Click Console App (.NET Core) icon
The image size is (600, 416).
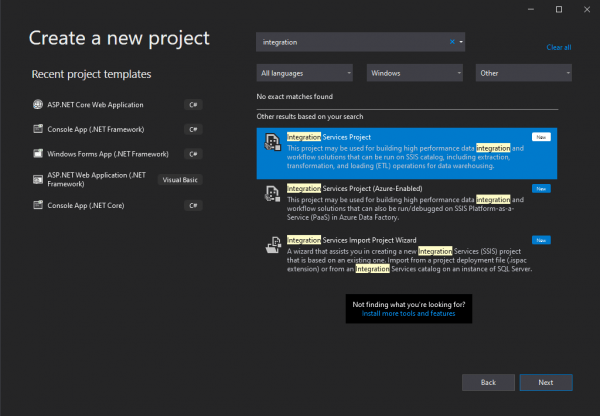coord(38,205)
